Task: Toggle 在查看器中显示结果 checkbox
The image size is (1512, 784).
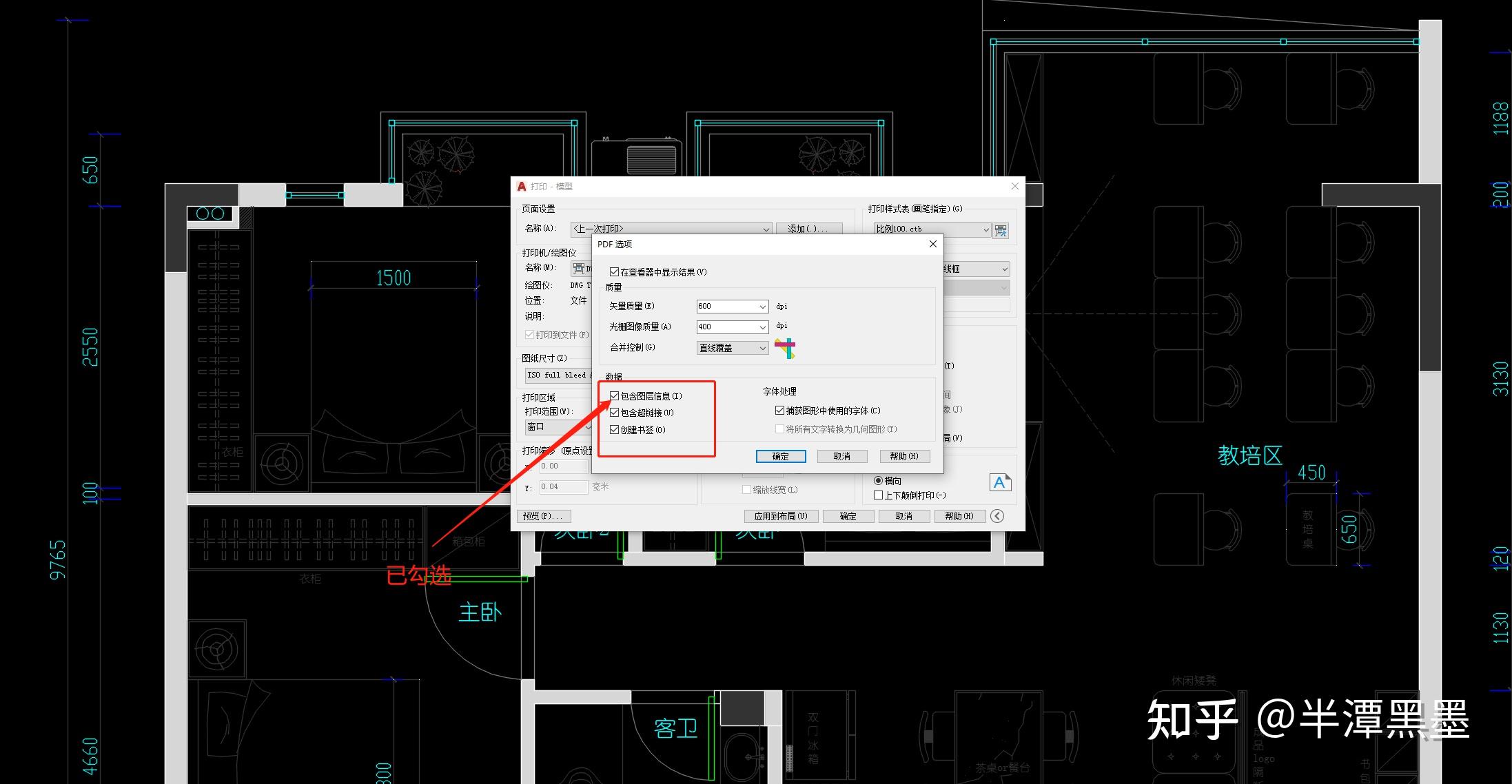Action: [614, 271]
